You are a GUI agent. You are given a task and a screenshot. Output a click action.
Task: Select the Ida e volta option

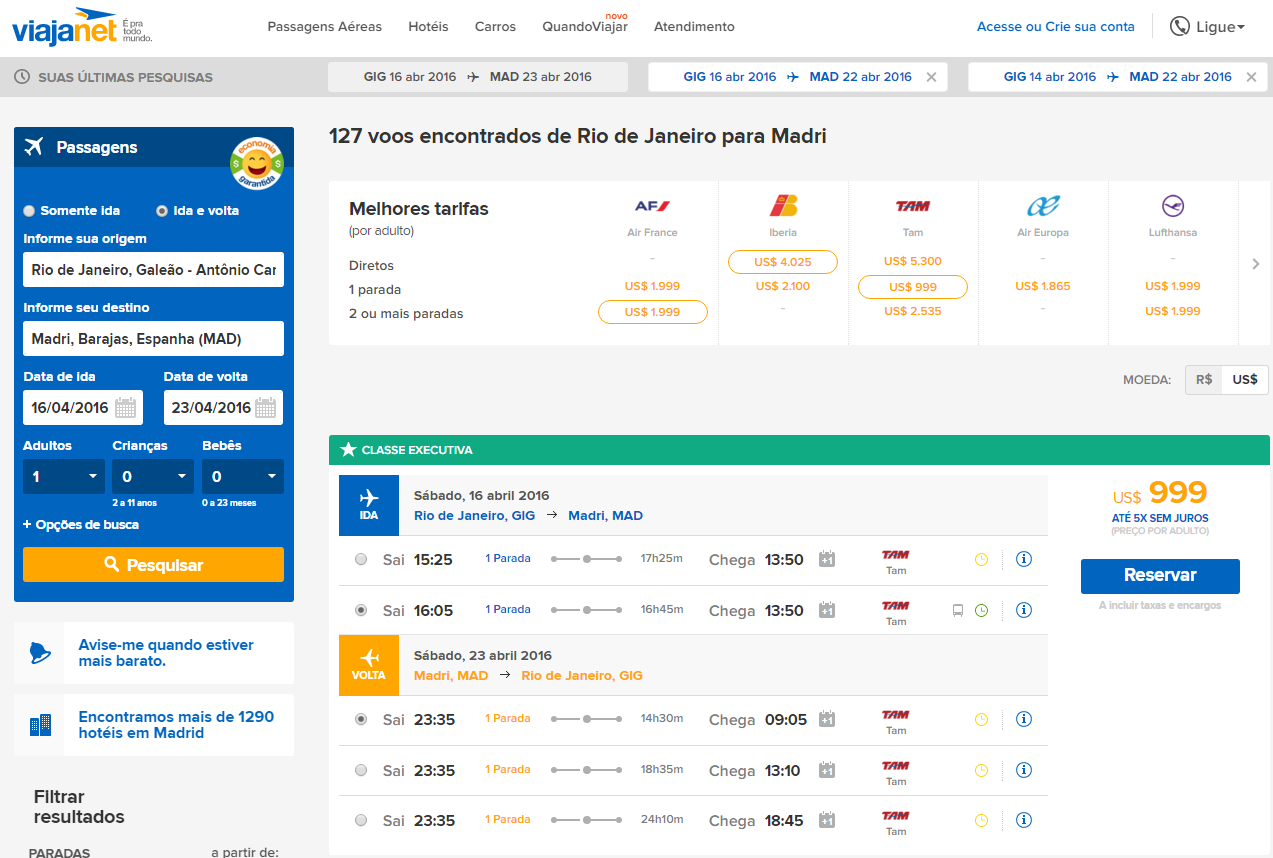[162, 211]
